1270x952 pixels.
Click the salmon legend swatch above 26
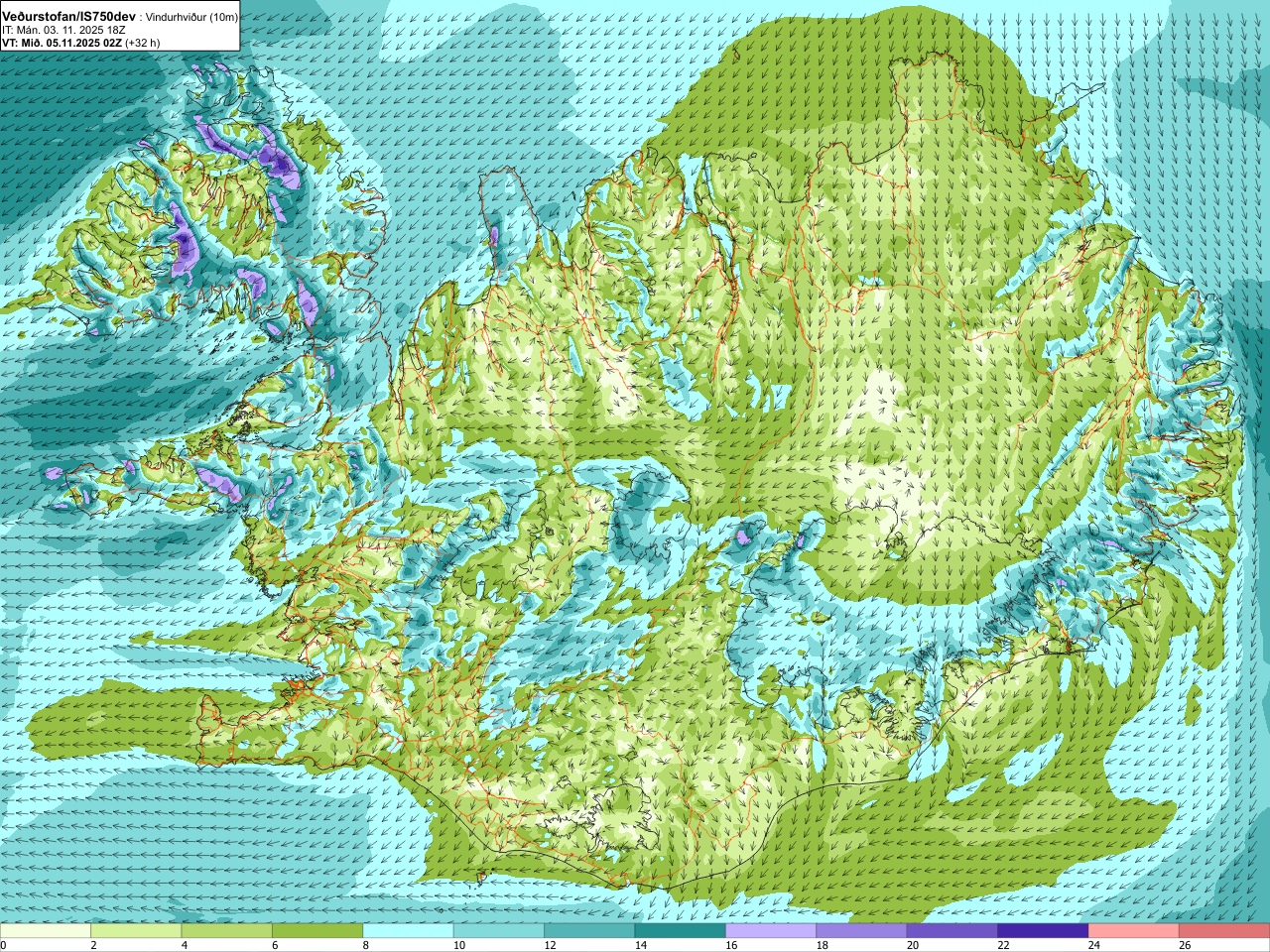coord(1224,931)
